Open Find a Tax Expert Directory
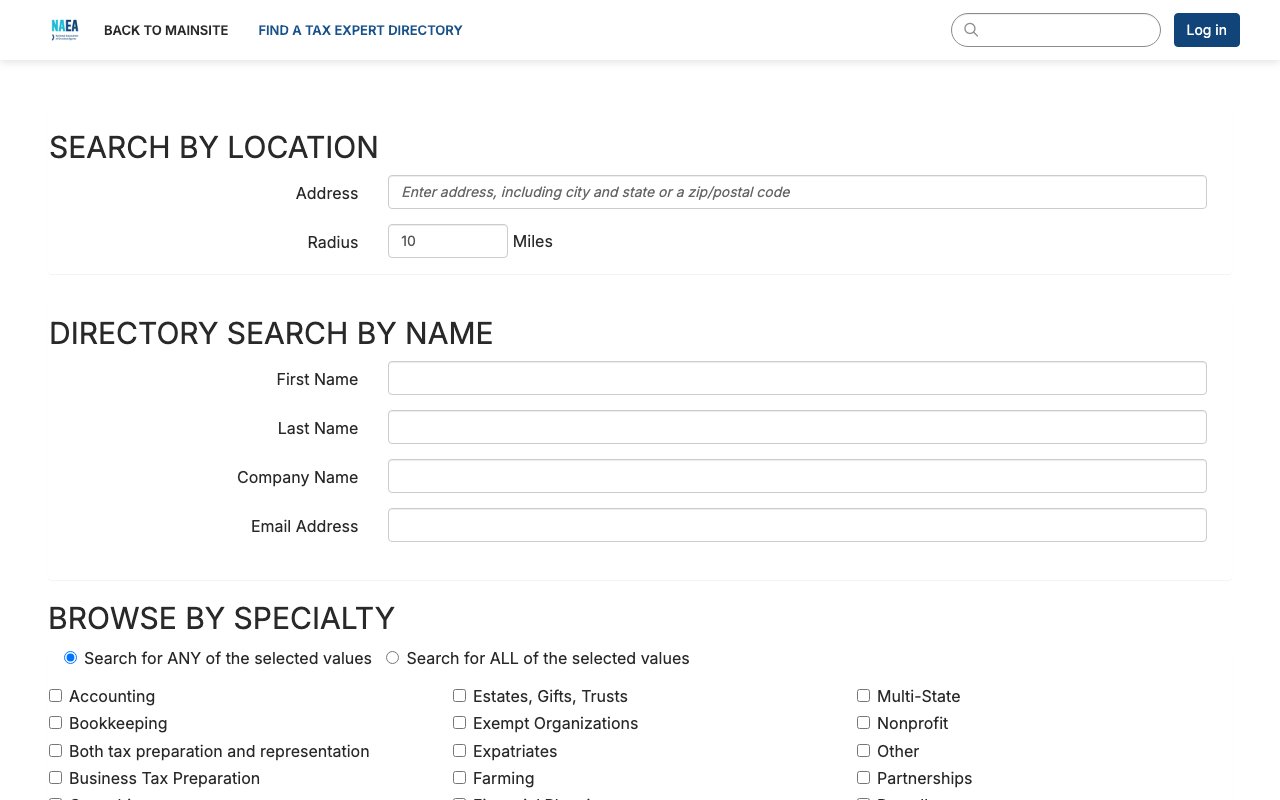 click(x=360, y=30)
